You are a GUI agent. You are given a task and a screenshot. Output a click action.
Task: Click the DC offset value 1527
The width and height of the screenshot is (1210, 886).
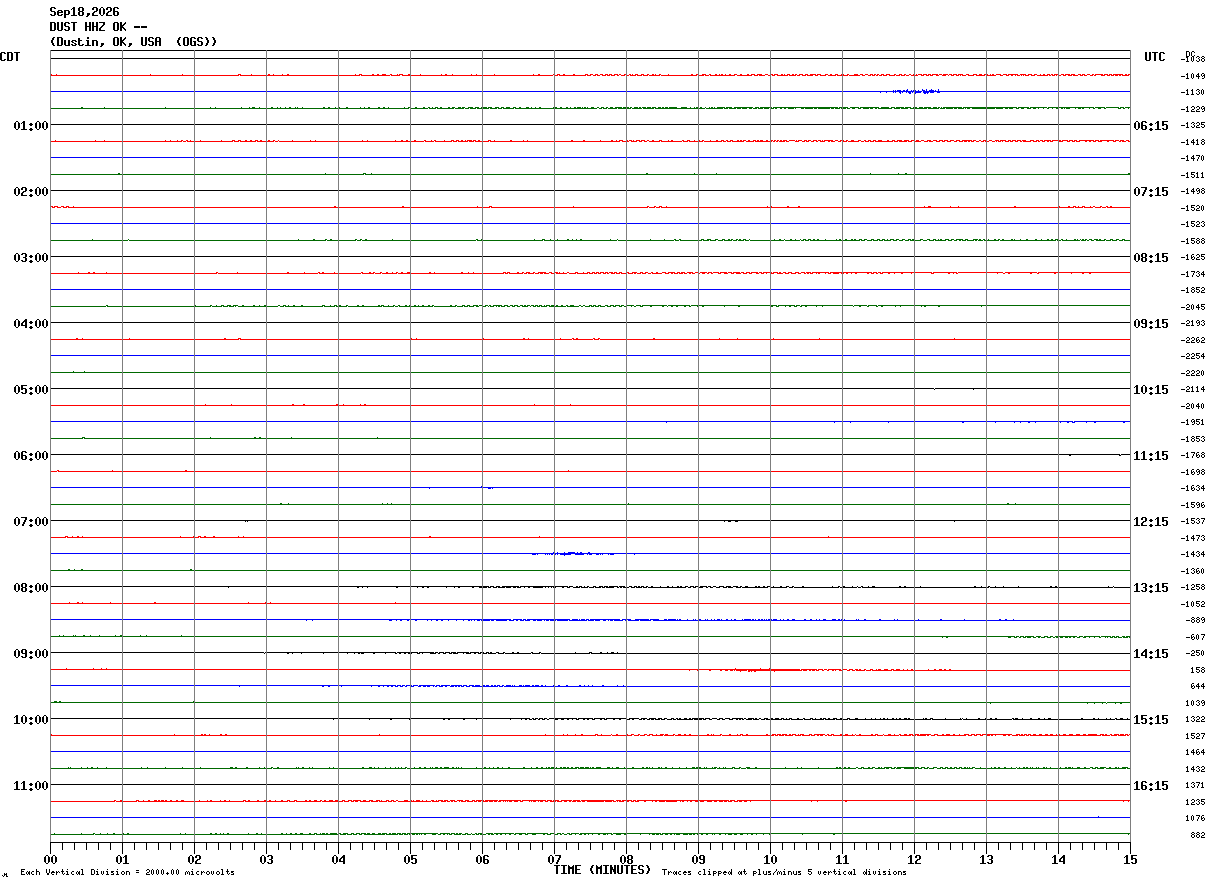1195,736
